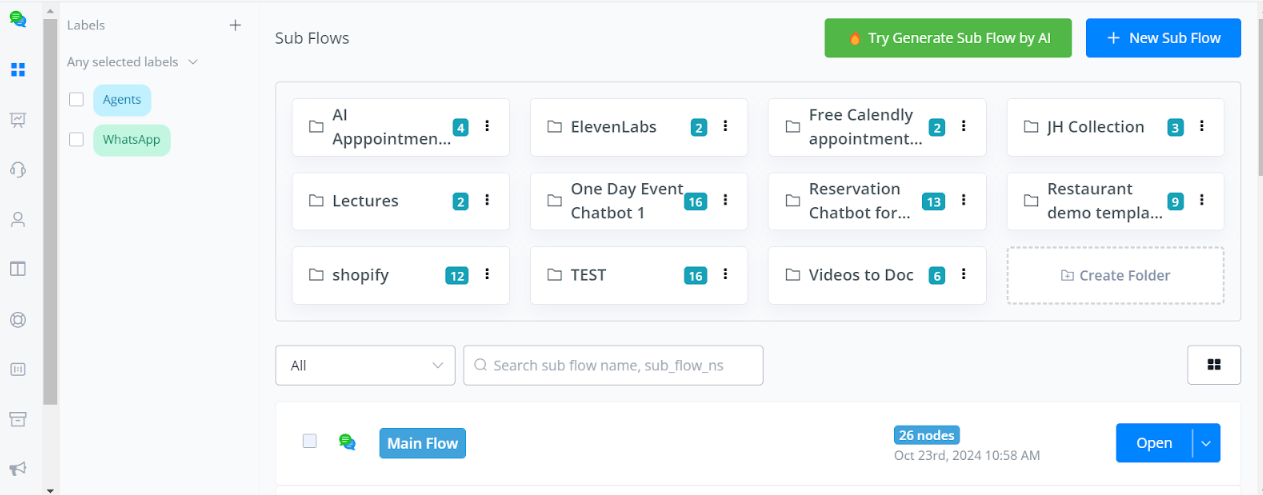The width and height of the screenshot is (1263, 495).
Task: Click Try Generate Sub Flow by AI
Action: click(947, 38)
